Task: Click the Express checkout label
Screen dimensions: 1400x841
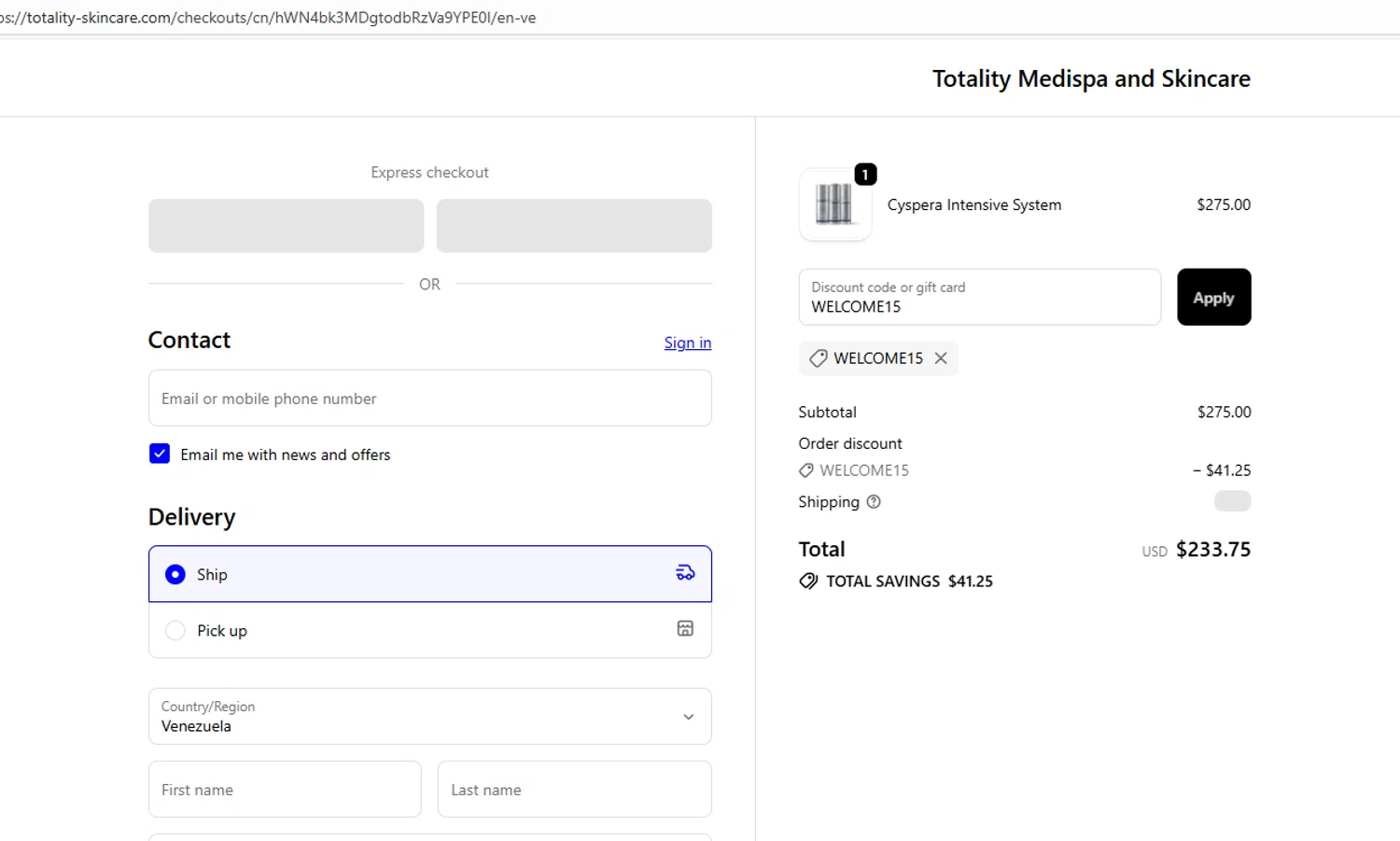Action: click(x=430, y=173)
